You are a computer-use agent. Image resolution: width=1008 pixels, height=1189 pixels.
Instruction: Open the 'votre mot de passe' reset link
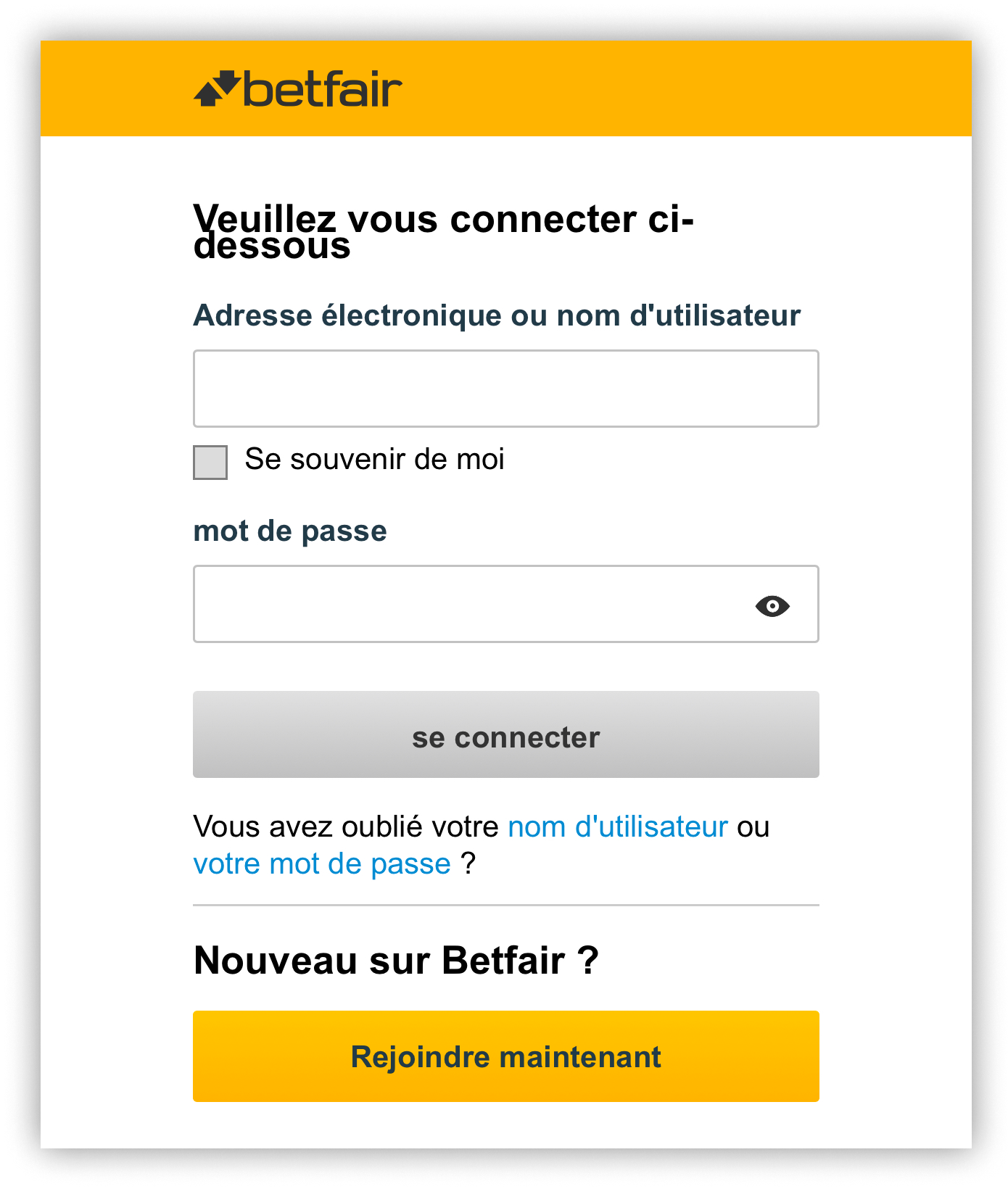(x=321, y=863)
